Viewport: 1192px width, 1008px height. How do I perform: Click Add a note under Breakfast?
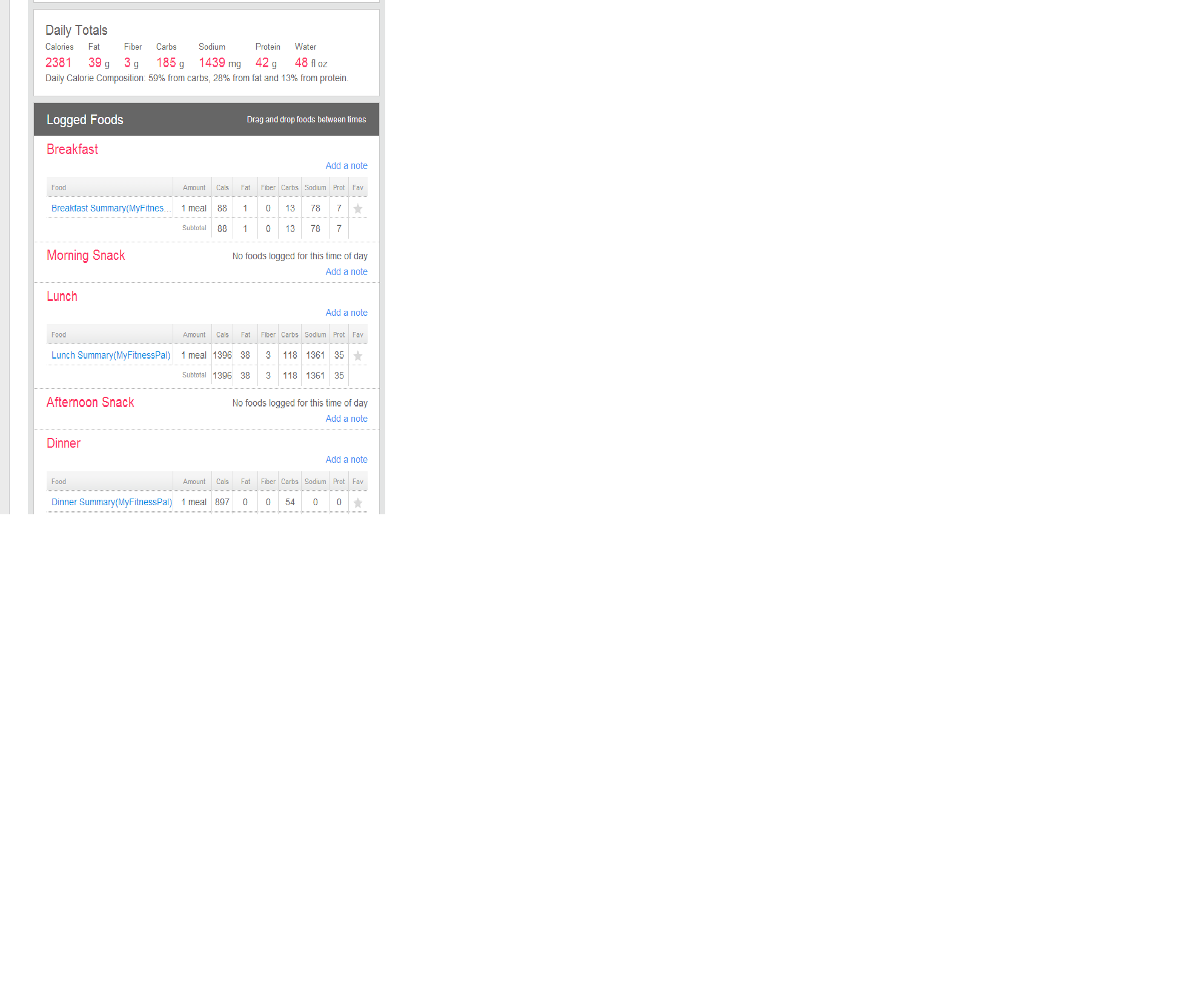coord(346,166)
